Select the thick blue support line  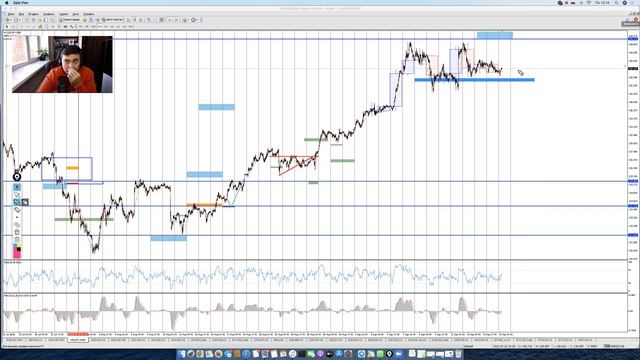[474, 80]
